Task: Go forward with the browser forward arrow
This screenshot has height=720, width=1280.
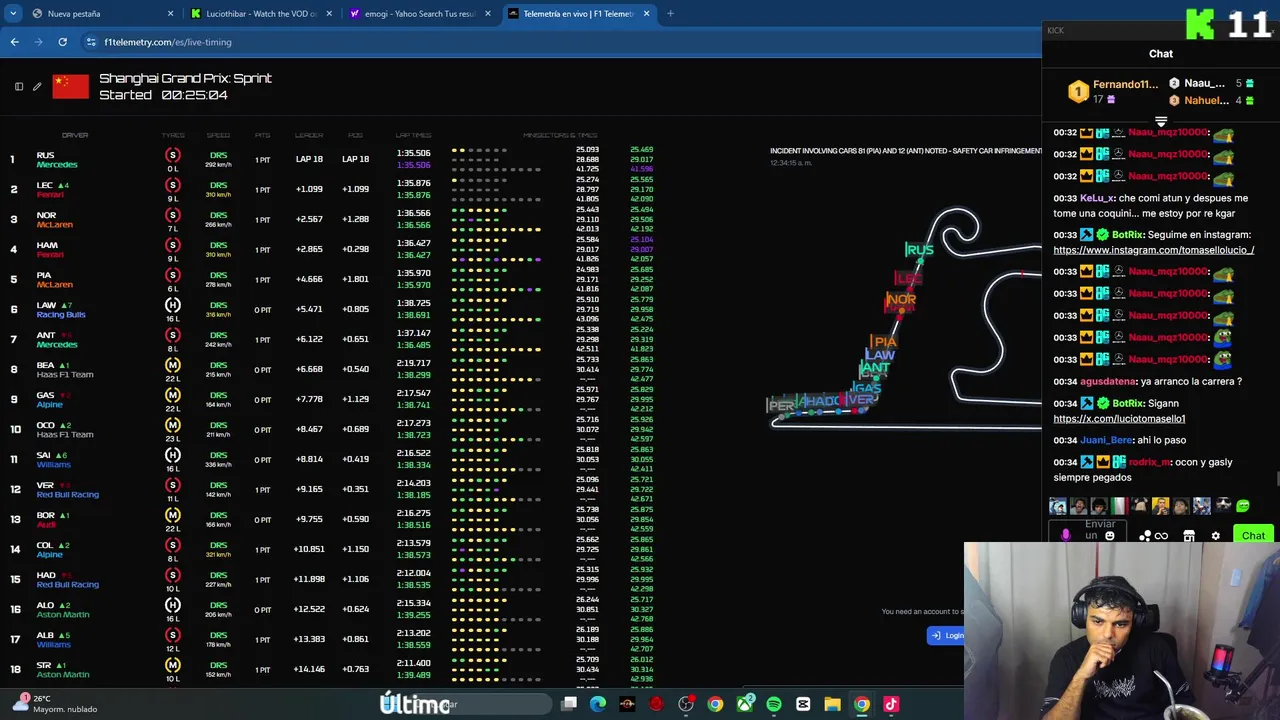Action: point(38,42)
